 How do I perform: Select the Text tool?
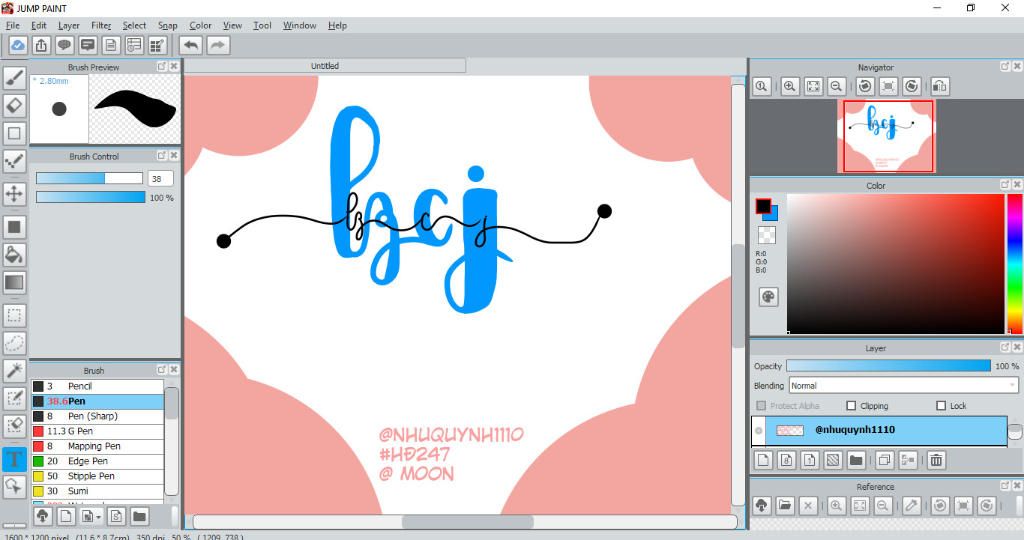[x=14, y=459]
